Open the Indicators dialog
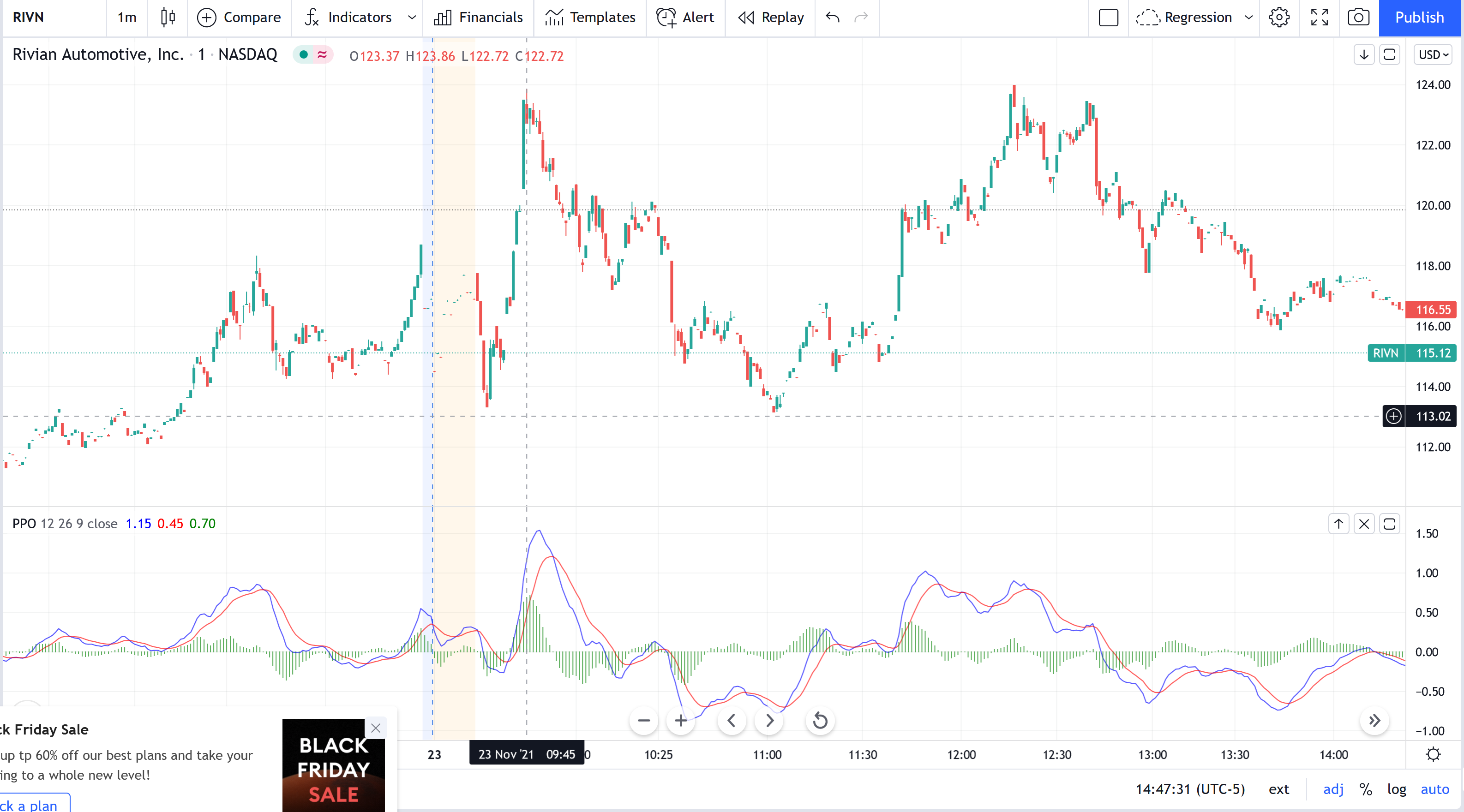Screen dimensions: 1464x812 pos(348,18)
